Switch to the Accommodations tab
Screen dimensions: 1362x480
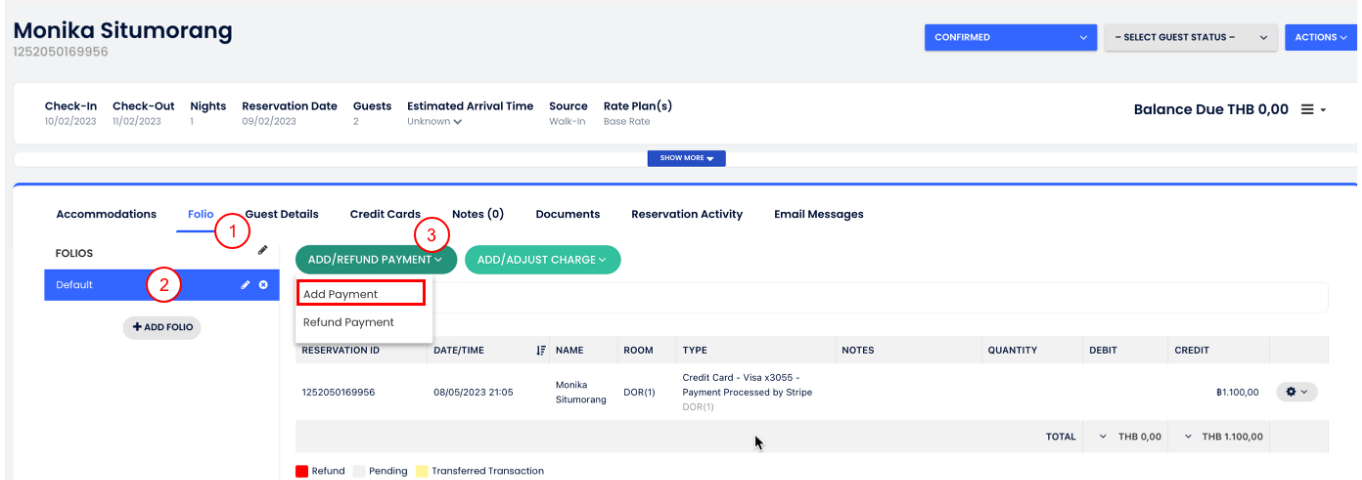[x=106, y=214]
